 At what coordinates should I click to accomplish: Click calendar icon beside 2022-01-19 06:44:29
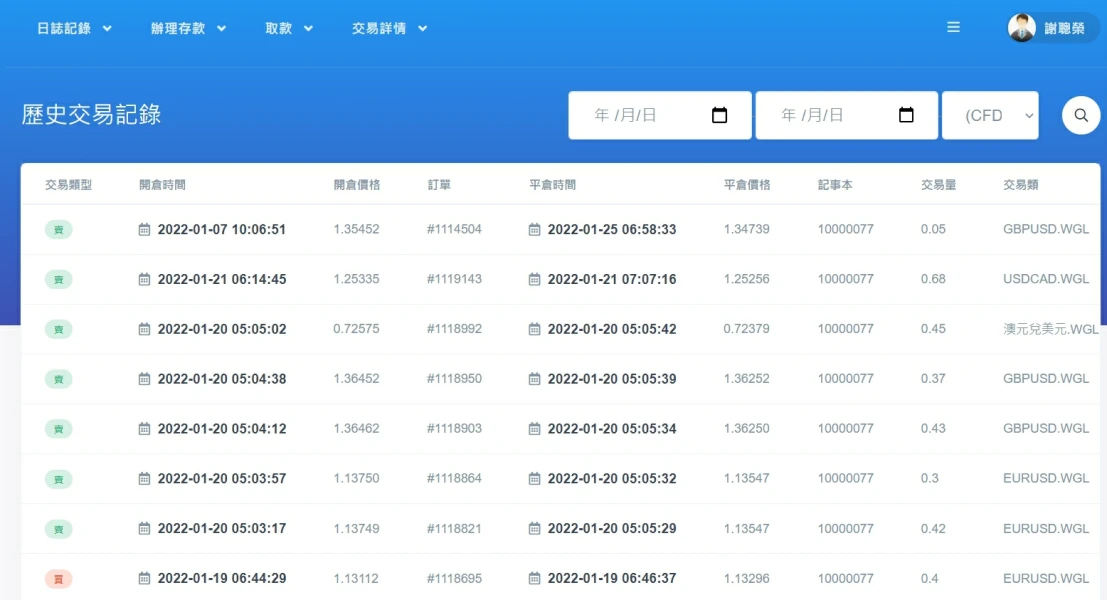tap(145, 578)
